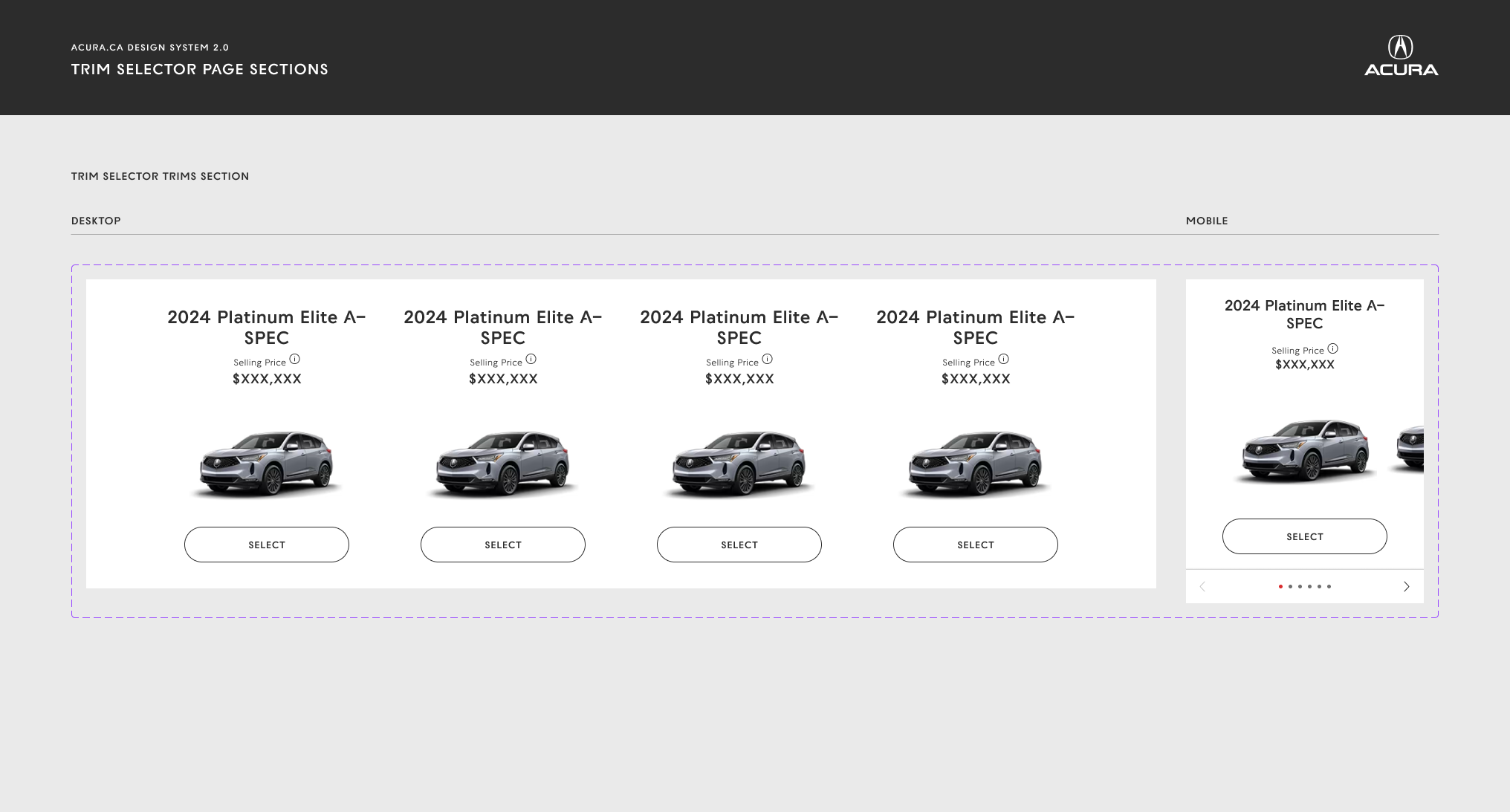Click $XXX,XXX price on the mobile card

pos(1305,365)
